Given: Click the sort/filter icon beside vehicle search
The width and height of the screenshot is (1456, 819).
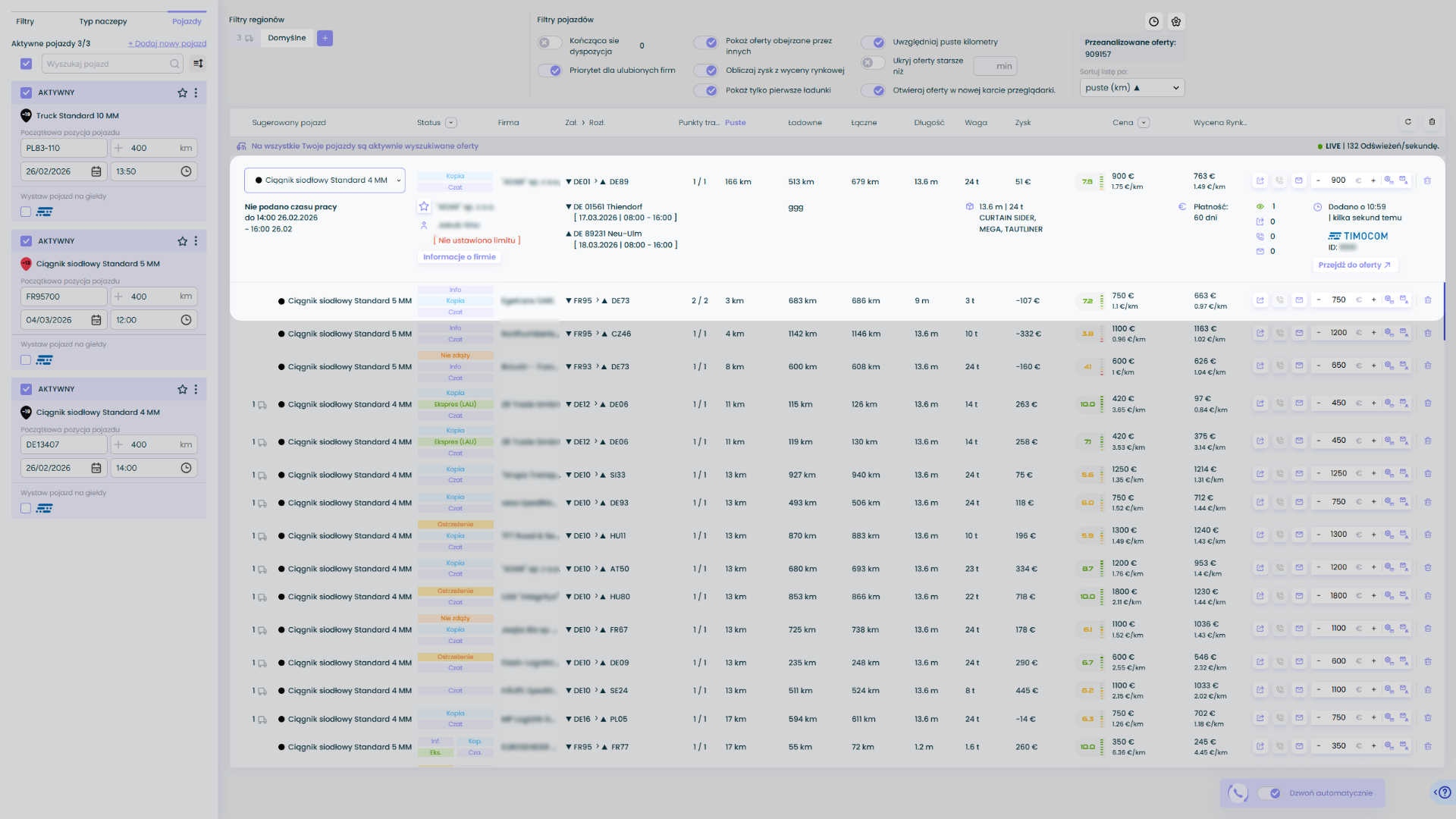Looking at the screenshot, I should [198, 64].
